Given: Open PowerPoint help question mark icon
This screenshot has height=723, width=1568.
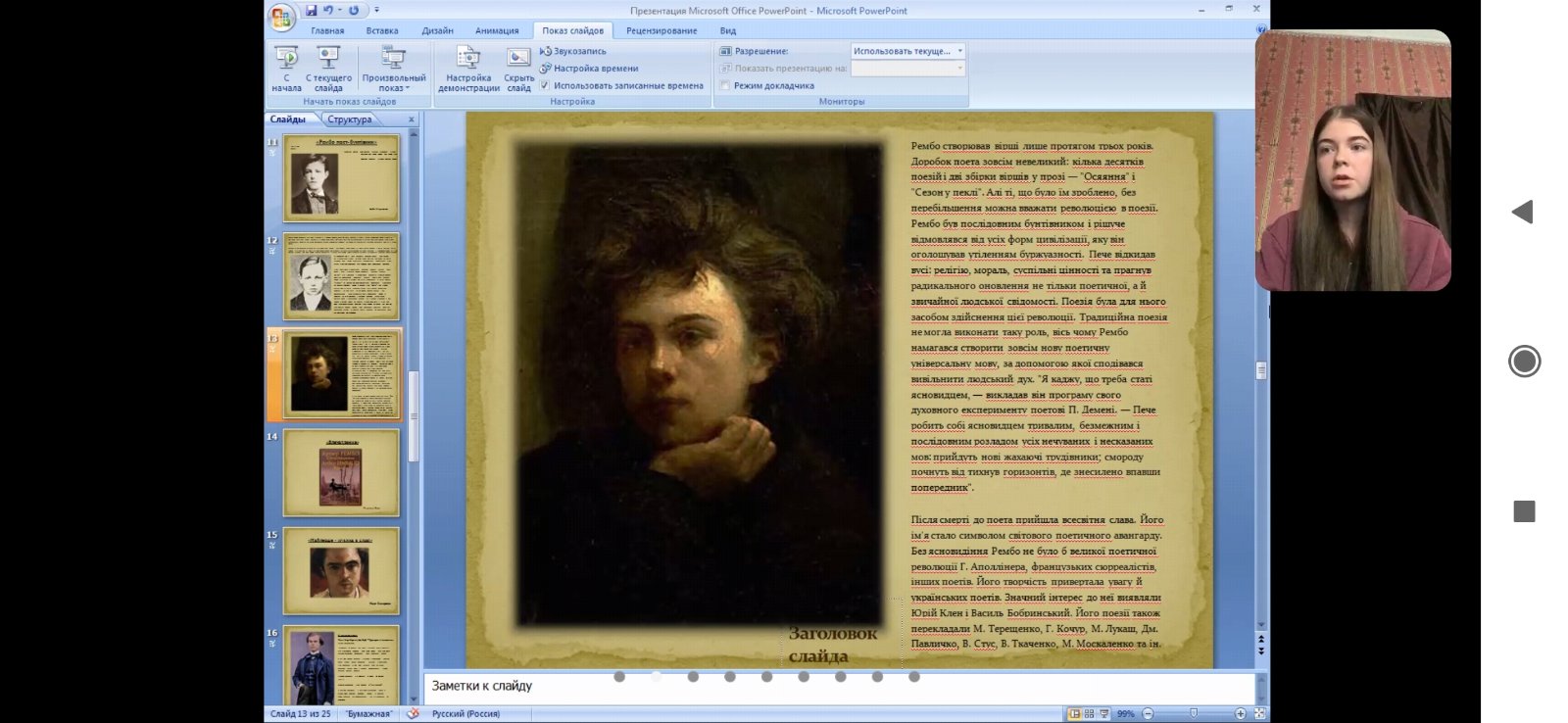Looking at the screenshot, I should (x=1261, y=30).
